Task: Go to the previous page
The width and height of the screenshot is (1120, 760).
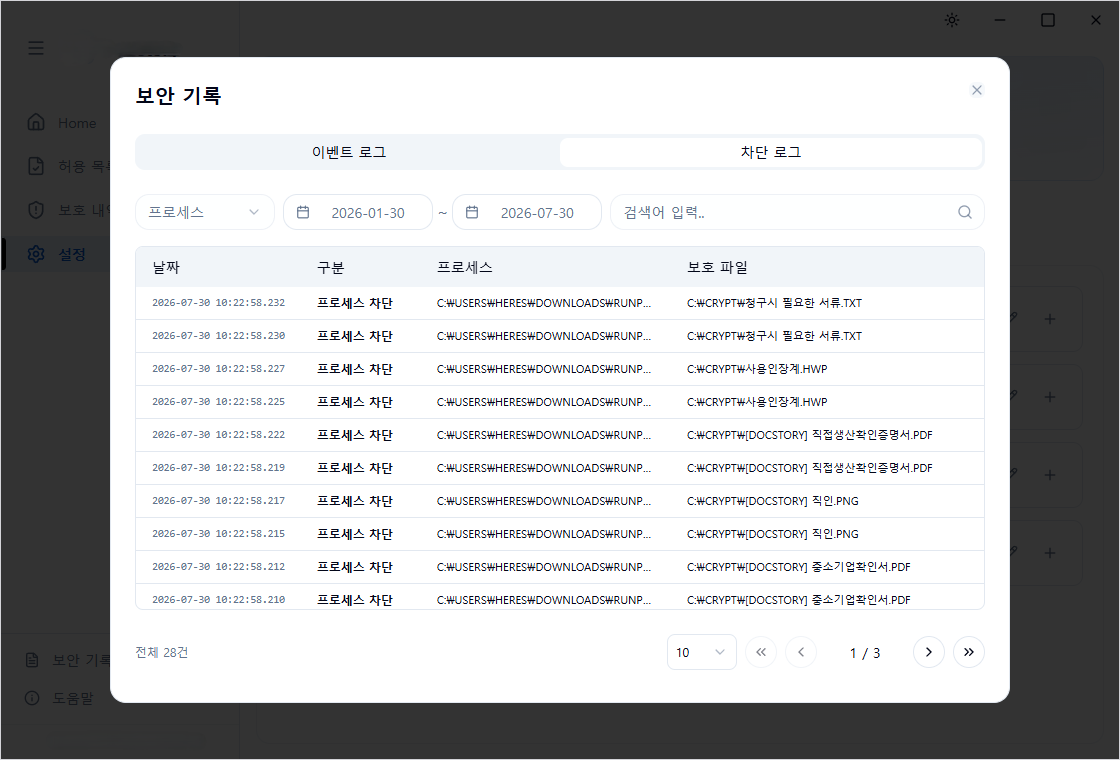Action: 801,652
